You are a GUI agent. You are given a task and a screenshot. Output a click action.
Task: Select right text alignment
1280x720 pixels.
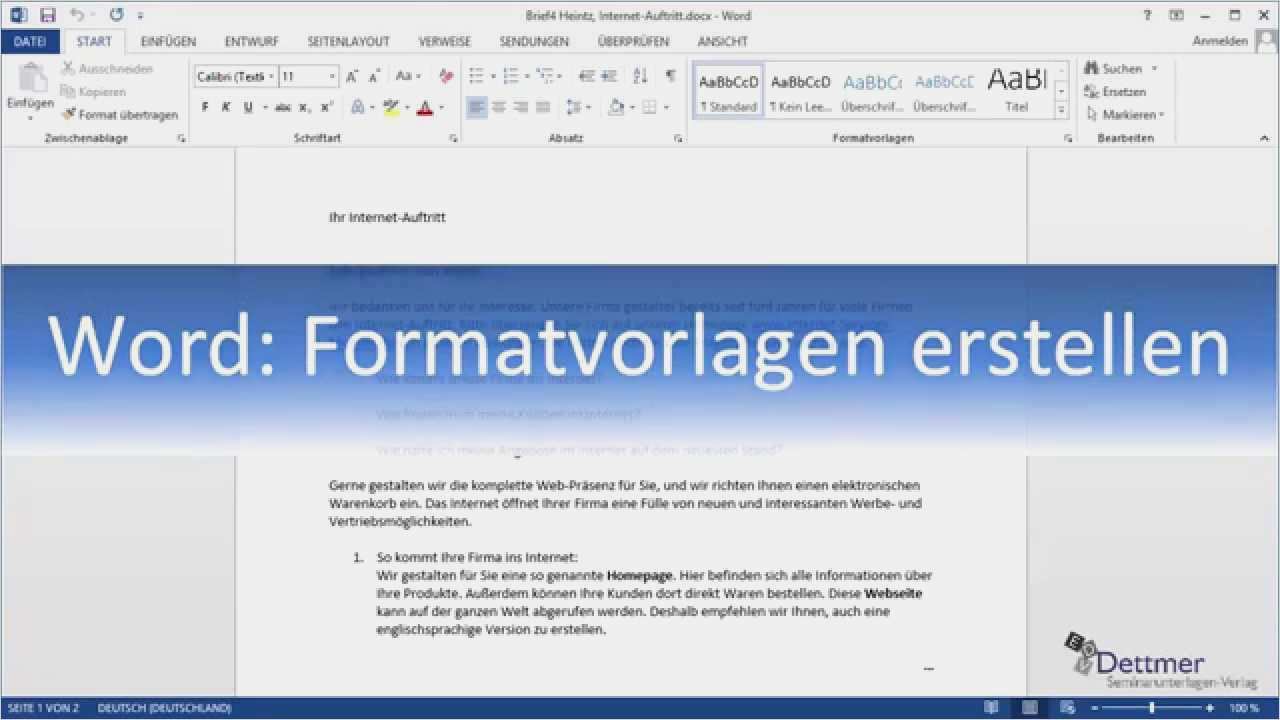coord(521,107)
